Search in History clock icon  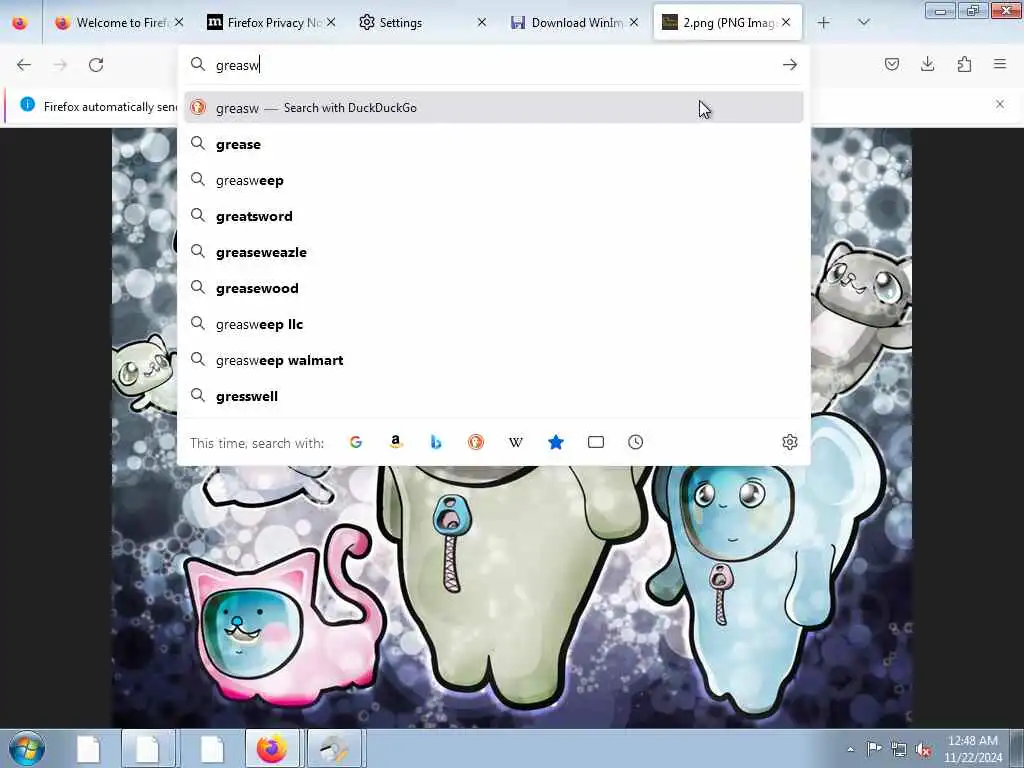point(635,442)
